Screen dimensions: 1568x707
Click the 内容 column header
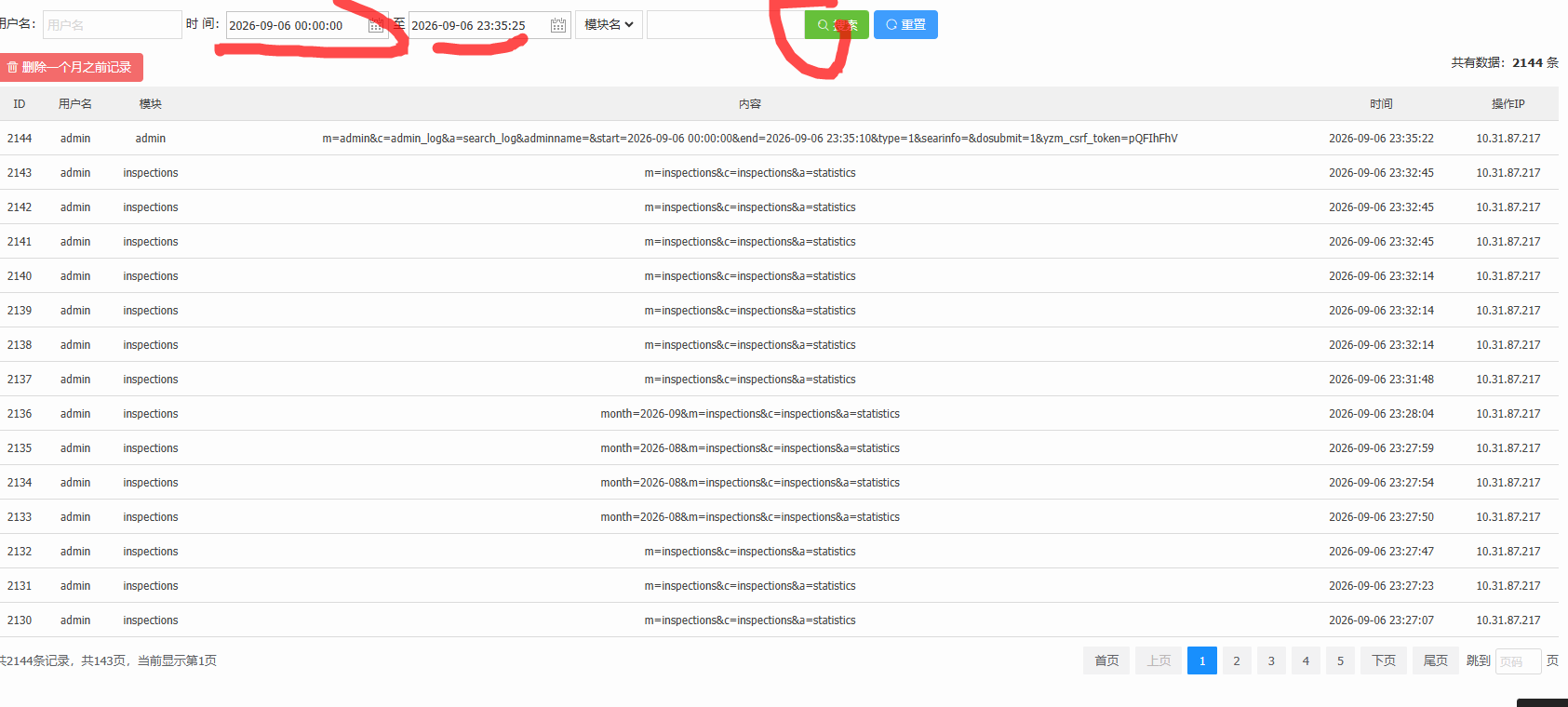[x=750, y=104]
